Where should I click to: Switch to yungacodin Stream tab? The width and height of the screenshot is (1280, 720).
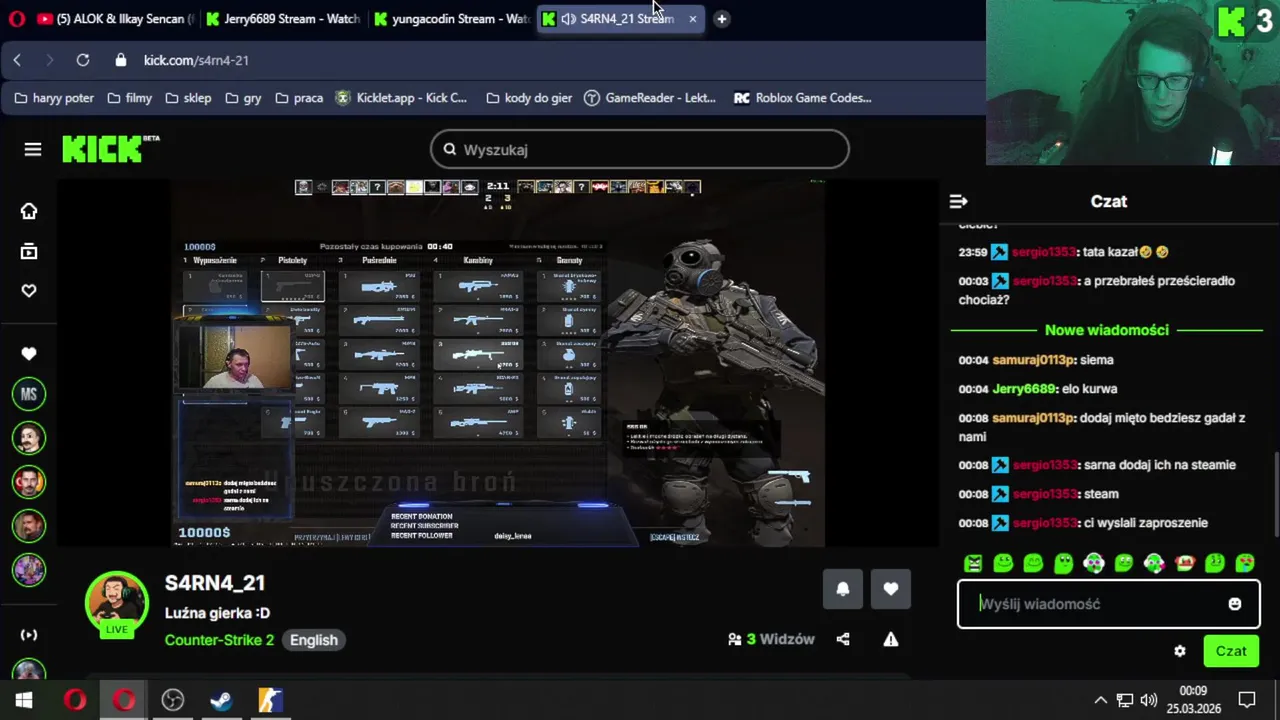coord(451,19)
